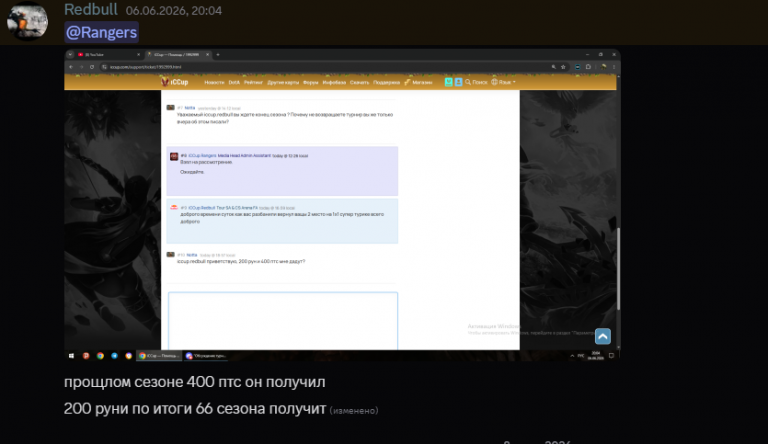Select the iCCup support ticket browser tab
768x444 pixels.
pyautogui.click(x=176, y=54)
